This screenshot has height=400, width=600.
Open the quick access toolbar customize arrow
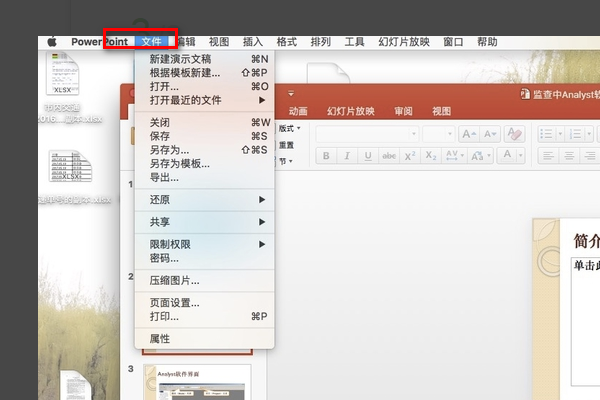click(291, 93)
